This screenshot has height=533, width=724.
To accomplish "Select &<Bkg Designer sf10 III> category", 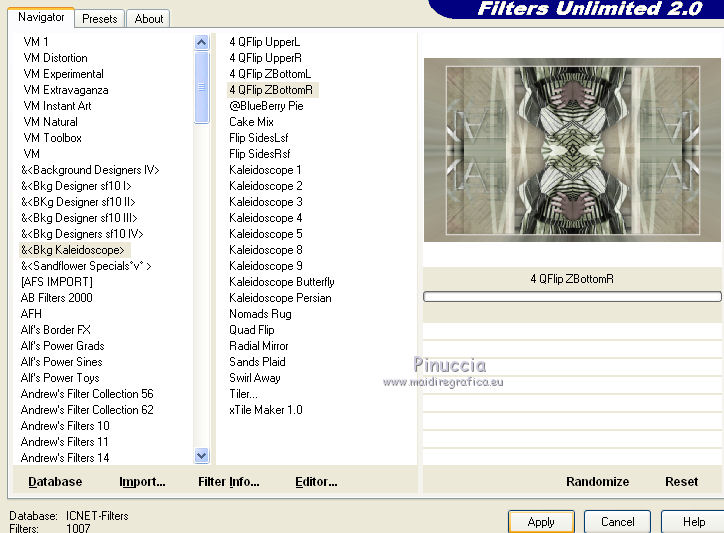I will [x=79, y=218].
